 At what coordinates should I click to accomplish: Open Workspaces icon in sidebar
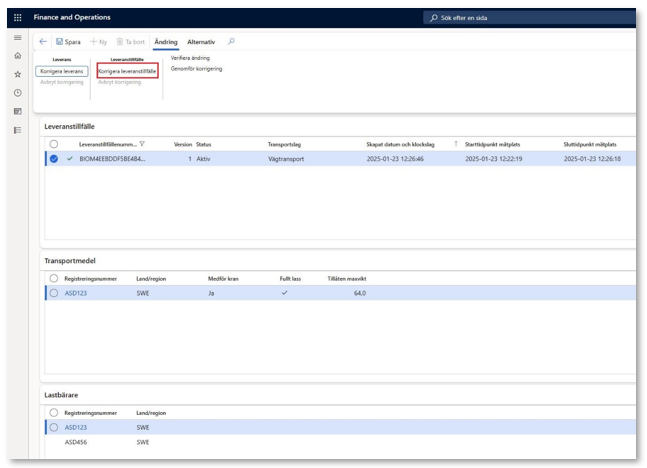(x=17, y=111)
